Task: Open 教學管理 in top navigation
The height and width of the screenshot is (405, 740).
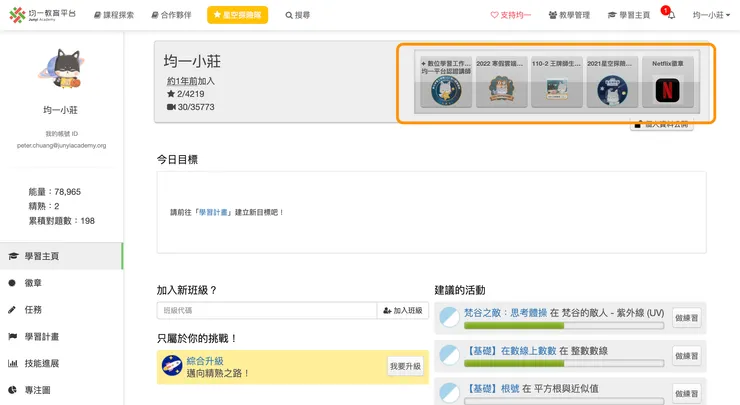Action: pyautogui.click(x=569, y=15)
